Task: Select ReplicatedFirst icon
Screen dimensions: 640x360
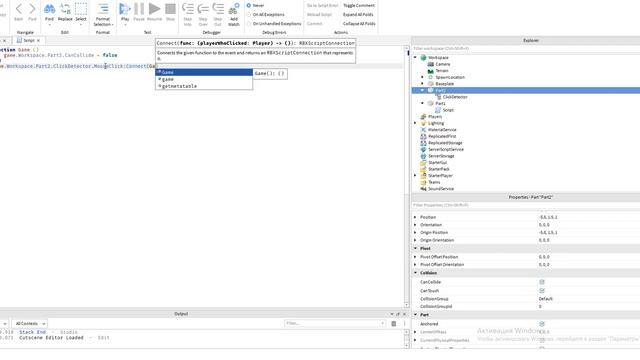Action: click(423, 136)
